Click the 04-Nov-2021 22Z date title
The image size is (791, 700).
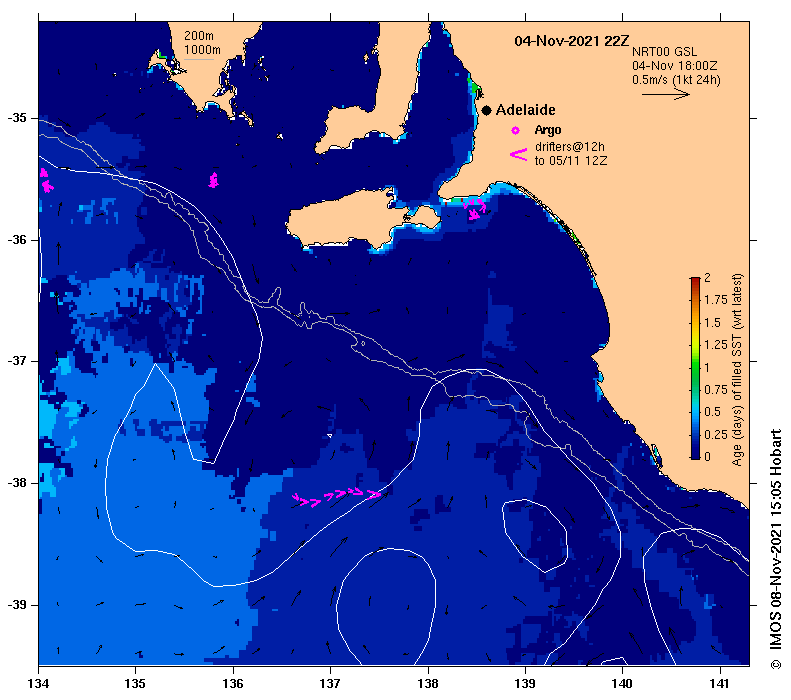(572, 41)
